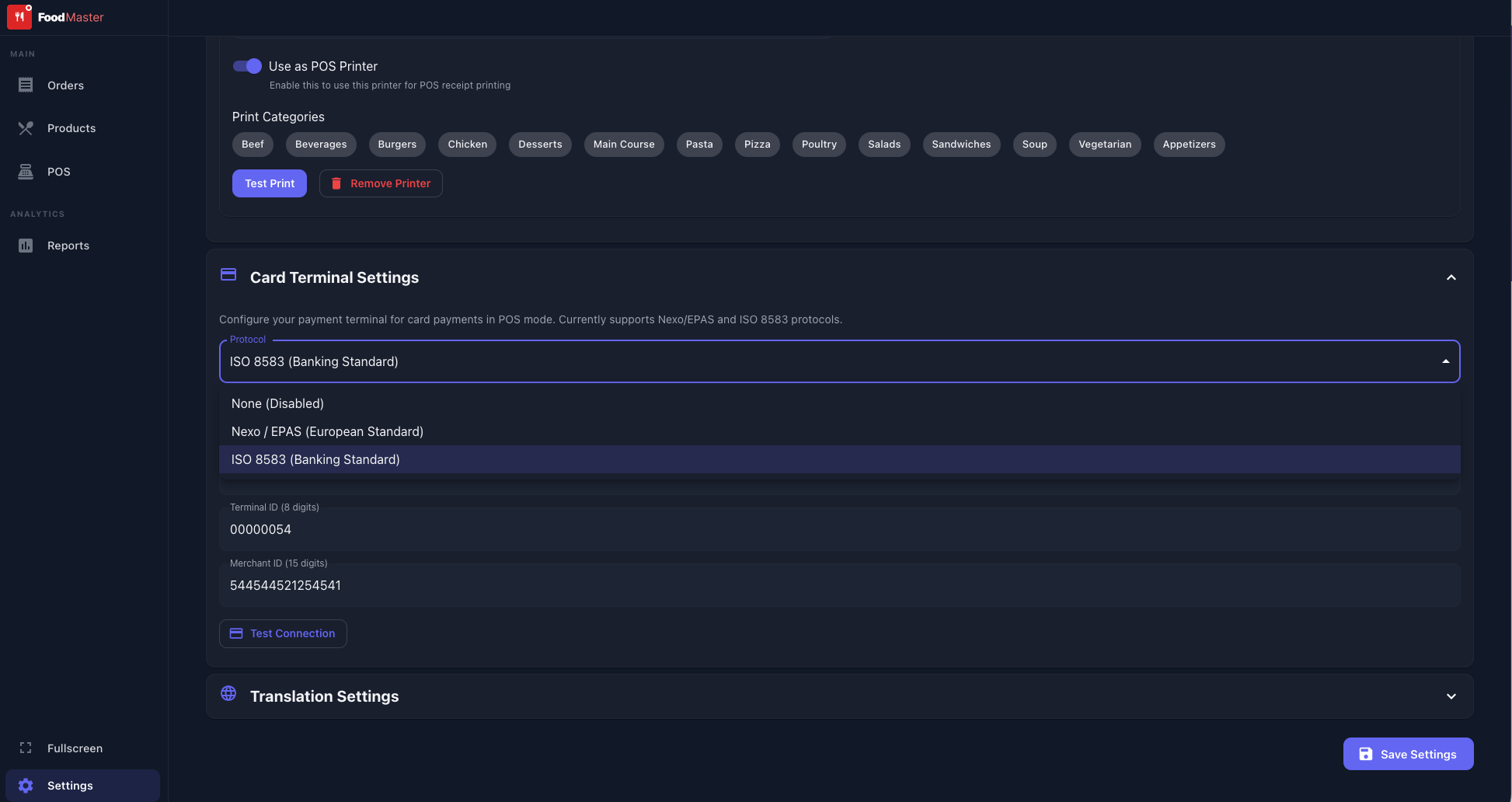Toggle the Beef print category chip

pyautogui.click(x=253, y=145)
